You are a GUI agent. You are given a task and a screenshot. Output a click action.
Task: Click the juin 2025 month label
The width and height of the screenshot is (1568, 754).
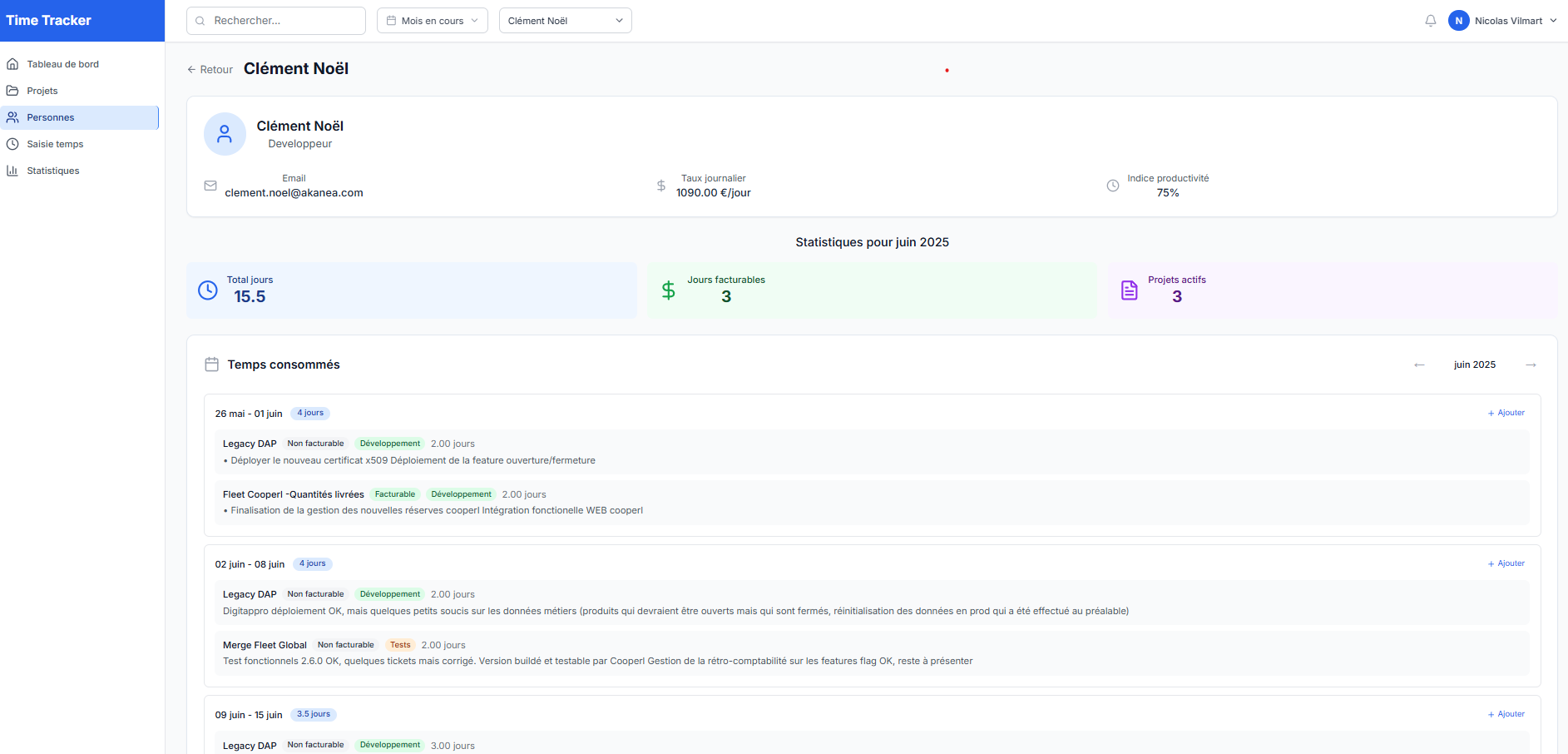click(x=1475, y=365)
